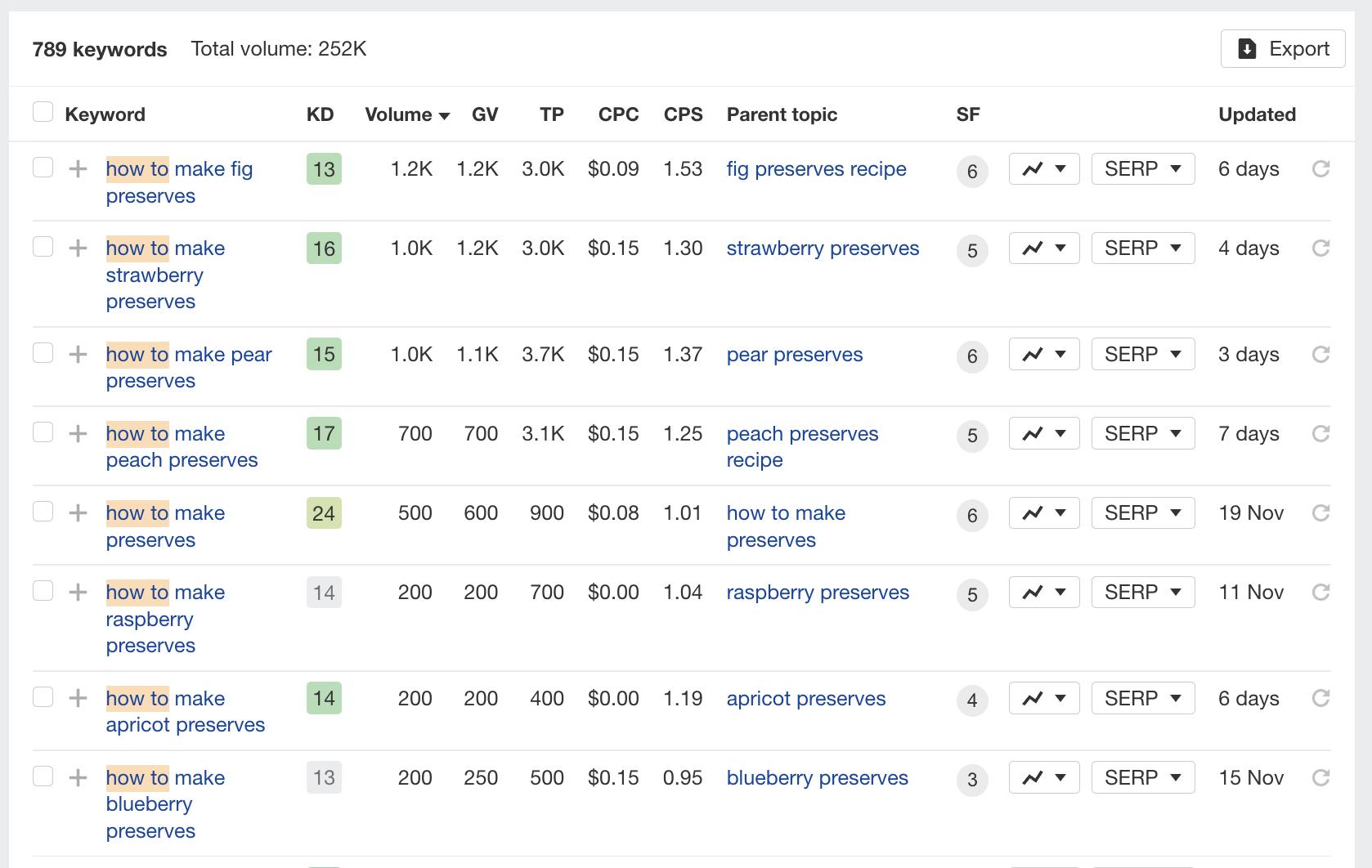The height and width of the screenshot is (868, 1372).
Task: Check the box for how to make preserves
Action: tap(43, 512)
